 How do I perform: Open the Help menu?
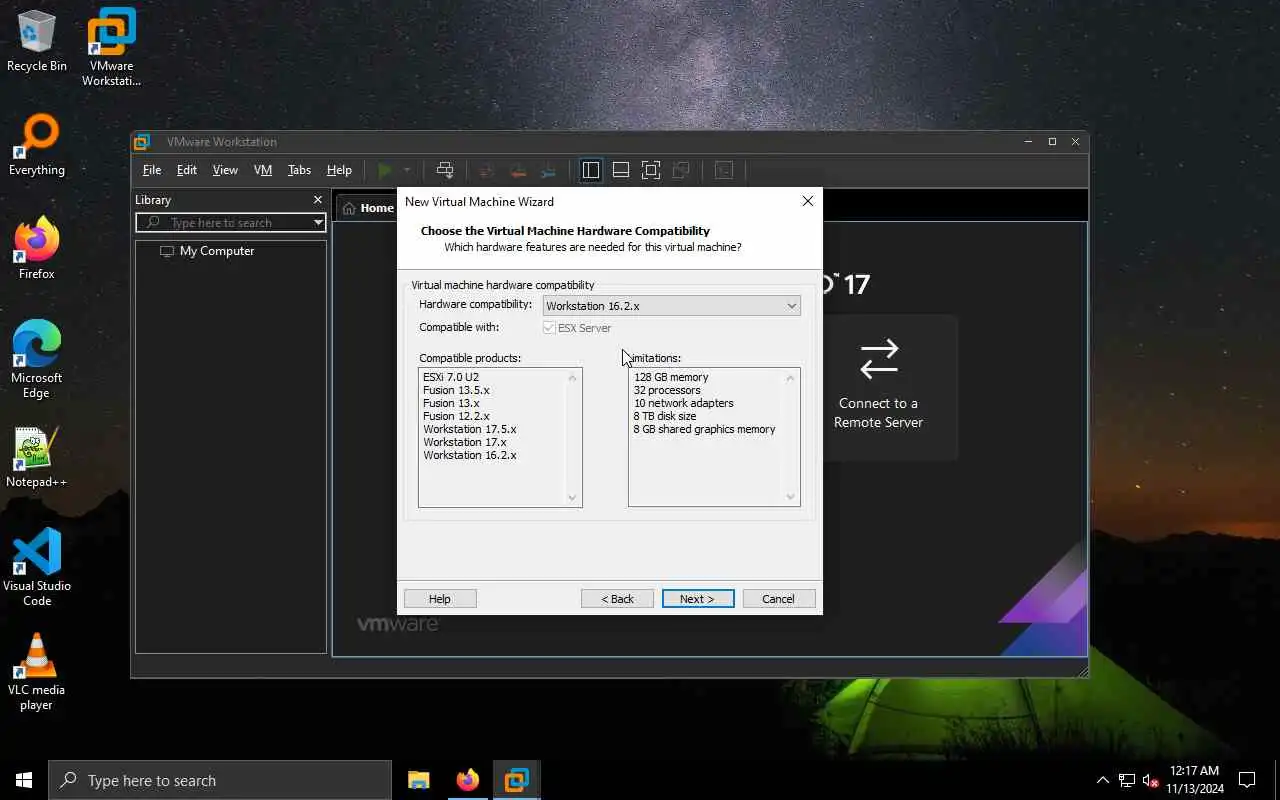pos(339,170)
